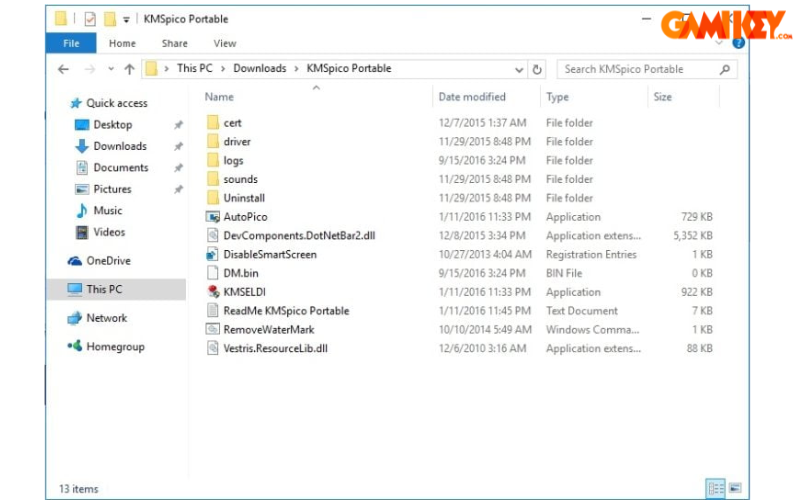The height and width of the screenshot is (500, 800).
Task: Select the RemoveWaterMark command file icon
Action: coord(213,330)
